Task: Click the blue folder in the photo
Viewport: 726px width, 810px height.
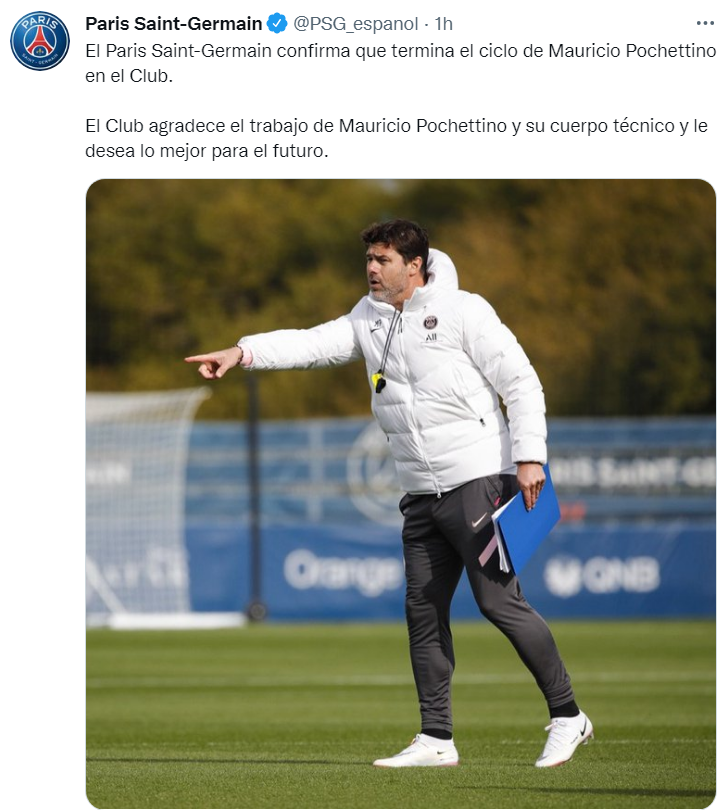Action: coord(526,521)
